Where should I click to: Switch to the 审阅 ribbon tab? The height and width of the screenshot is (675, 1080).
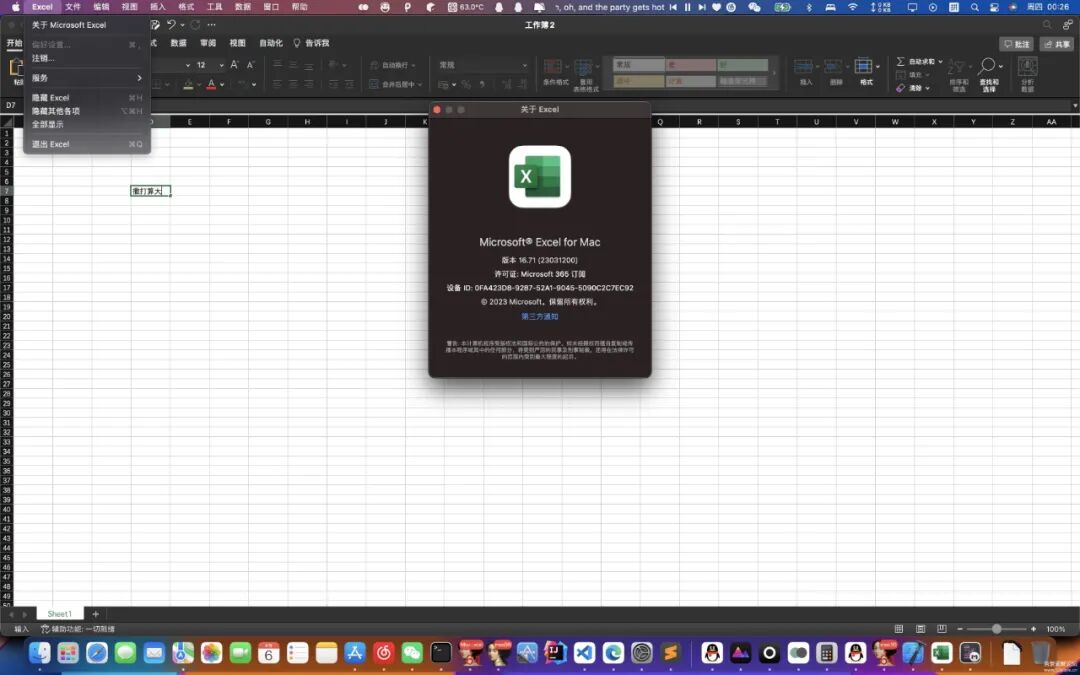tap(208, 43)
